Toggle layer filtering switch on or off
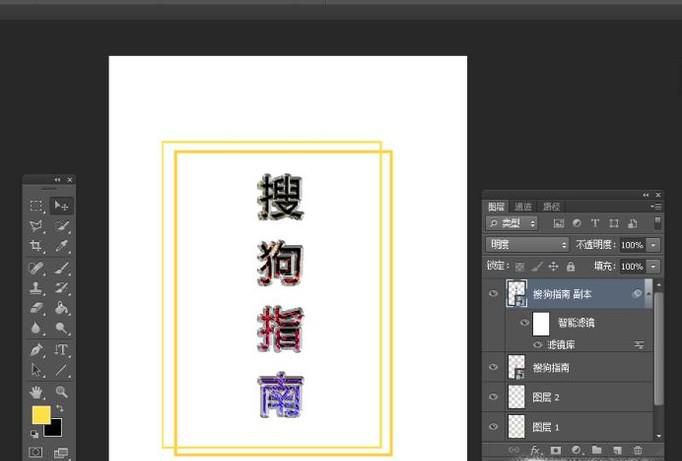 [x=658, y=223]
